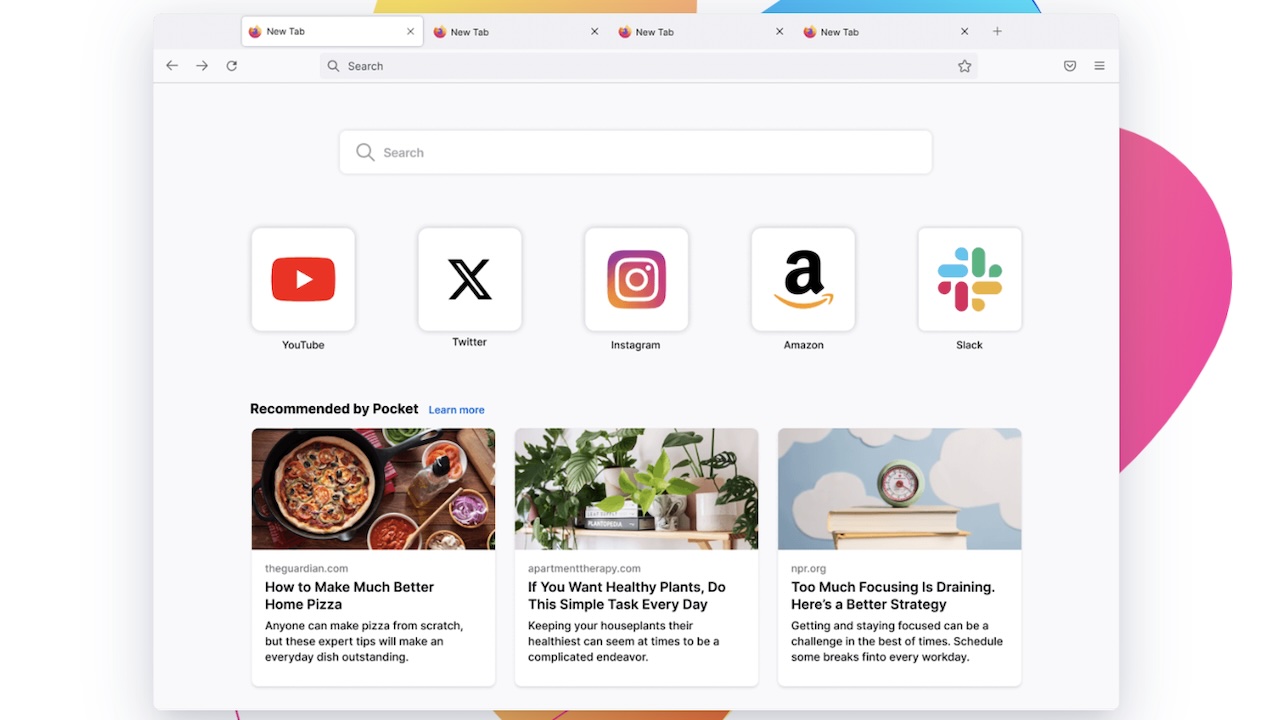Click description 'Keeping your houseplants their healthiest'
The height and width of the screenshot is (720, 1280).
(624, 642)
